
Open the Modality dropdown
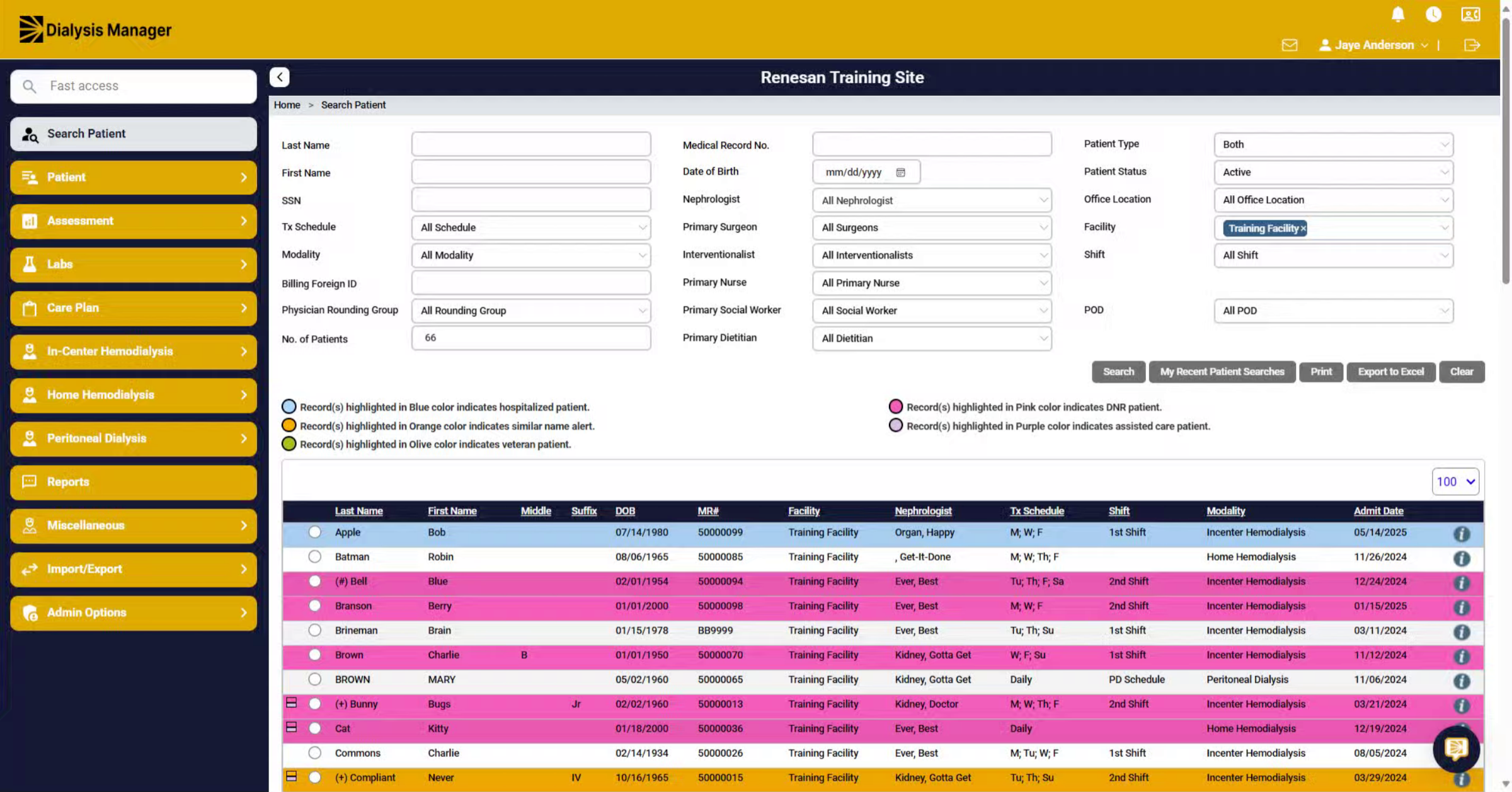531,255
